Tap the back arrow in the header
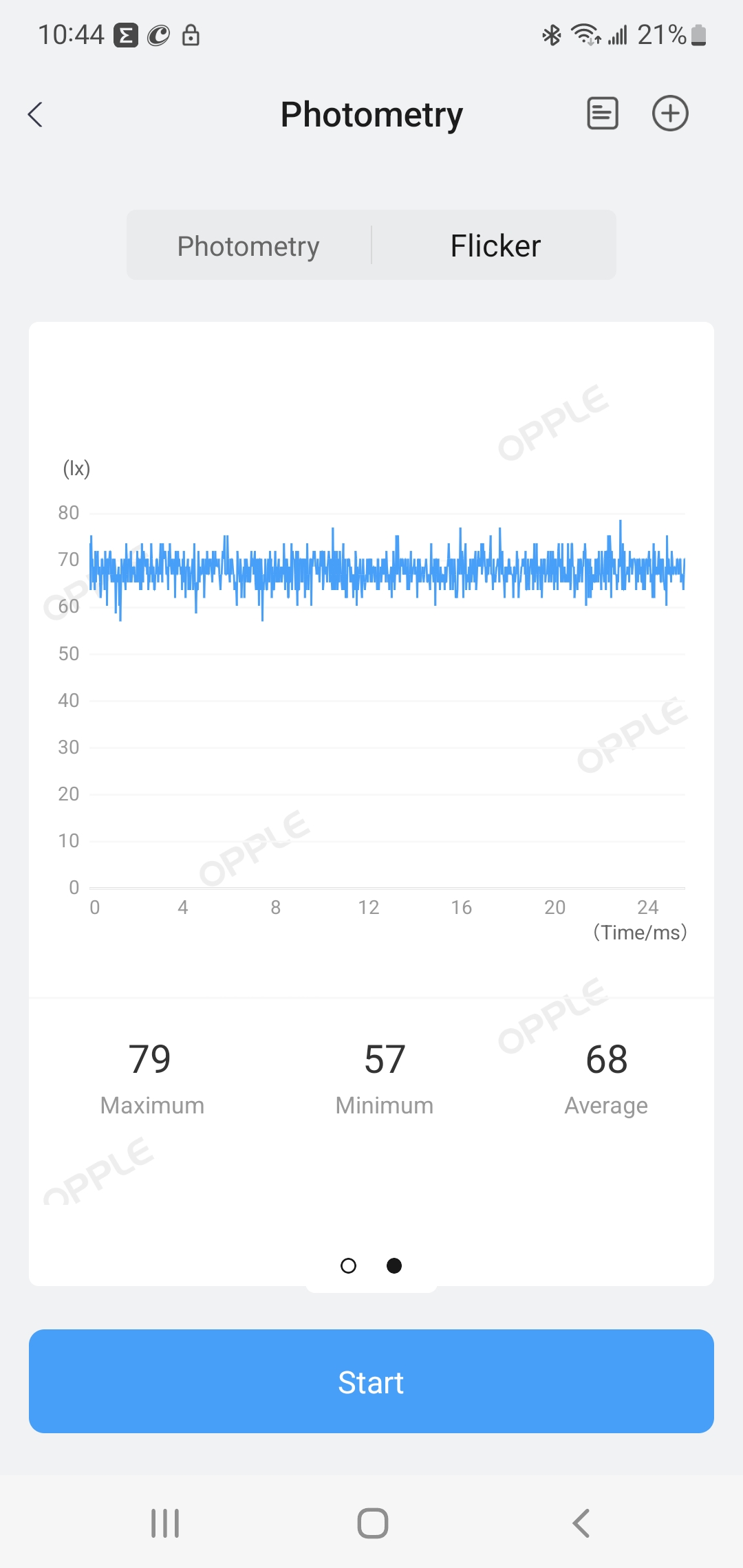743x1568 pixels. tap(36, 114)
